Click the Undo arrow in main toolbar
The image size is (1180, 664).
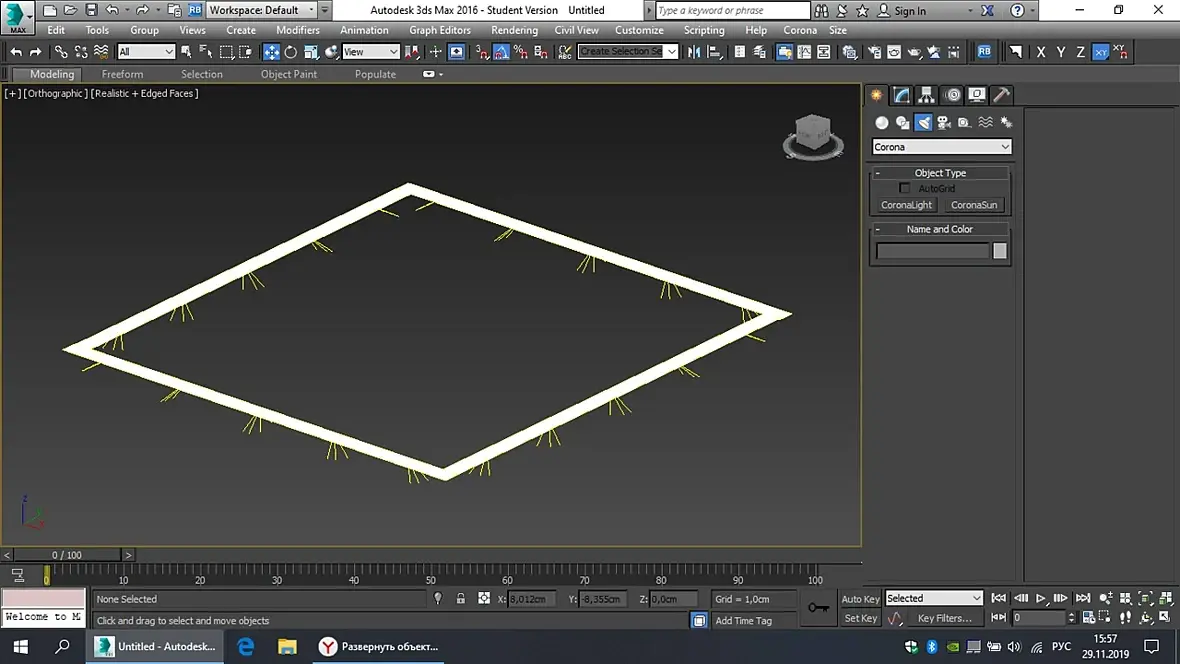coord(16,52)
